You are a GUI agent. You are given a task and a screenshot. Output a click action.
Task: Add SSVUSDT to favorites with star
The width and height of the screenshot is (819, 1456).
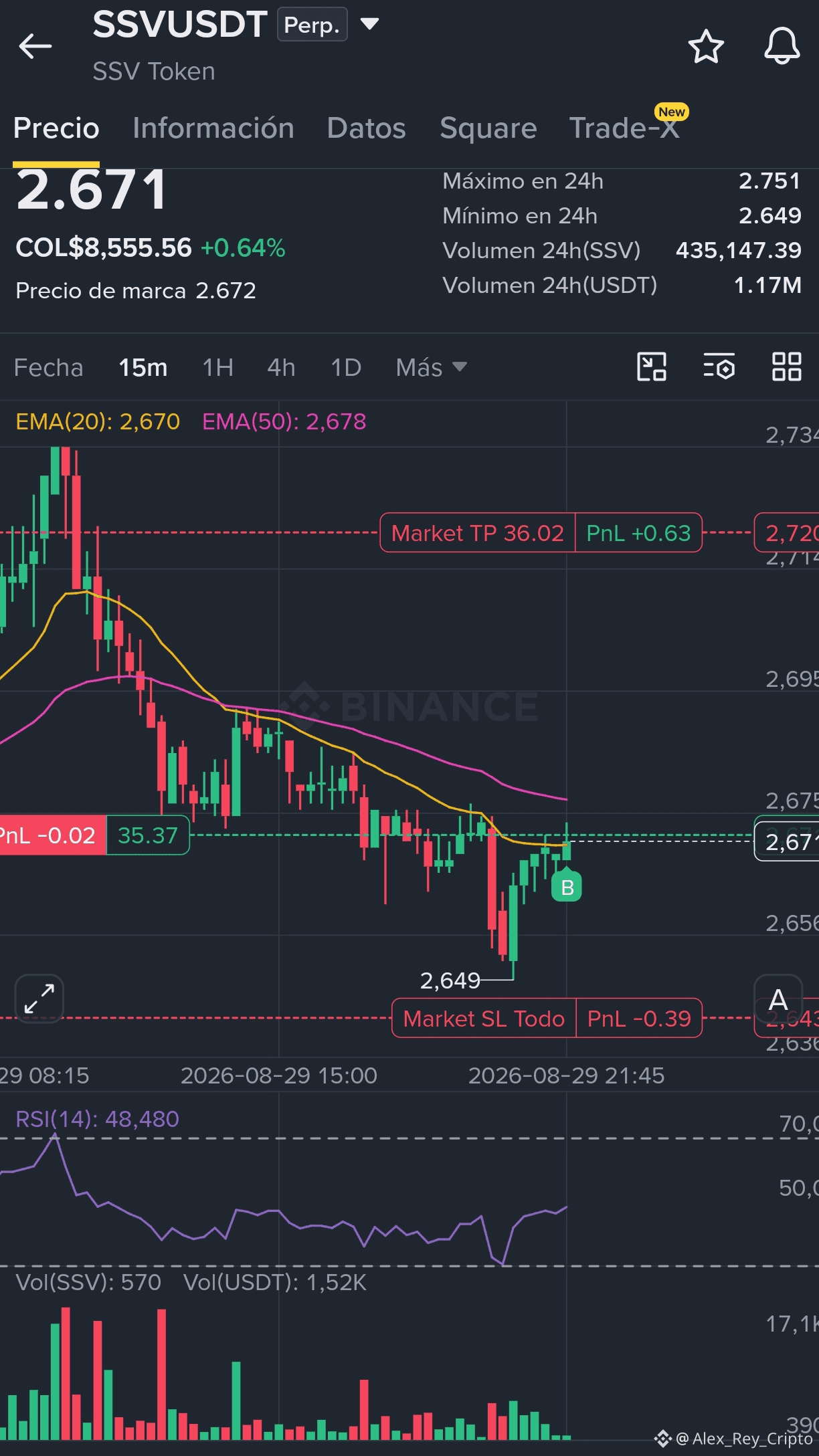click(706, 46)
